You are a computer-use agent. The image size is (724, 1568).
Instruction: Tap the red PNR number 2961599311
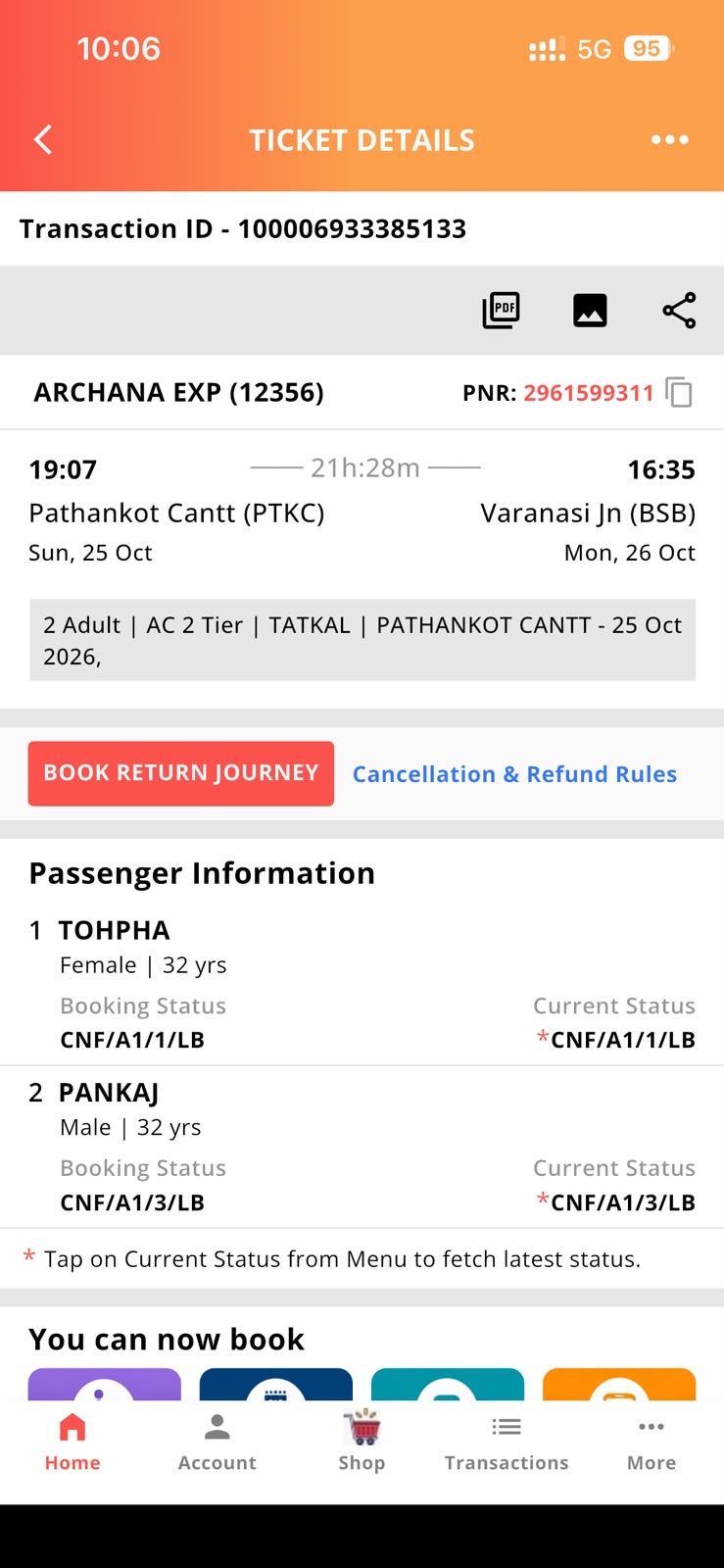589,393
